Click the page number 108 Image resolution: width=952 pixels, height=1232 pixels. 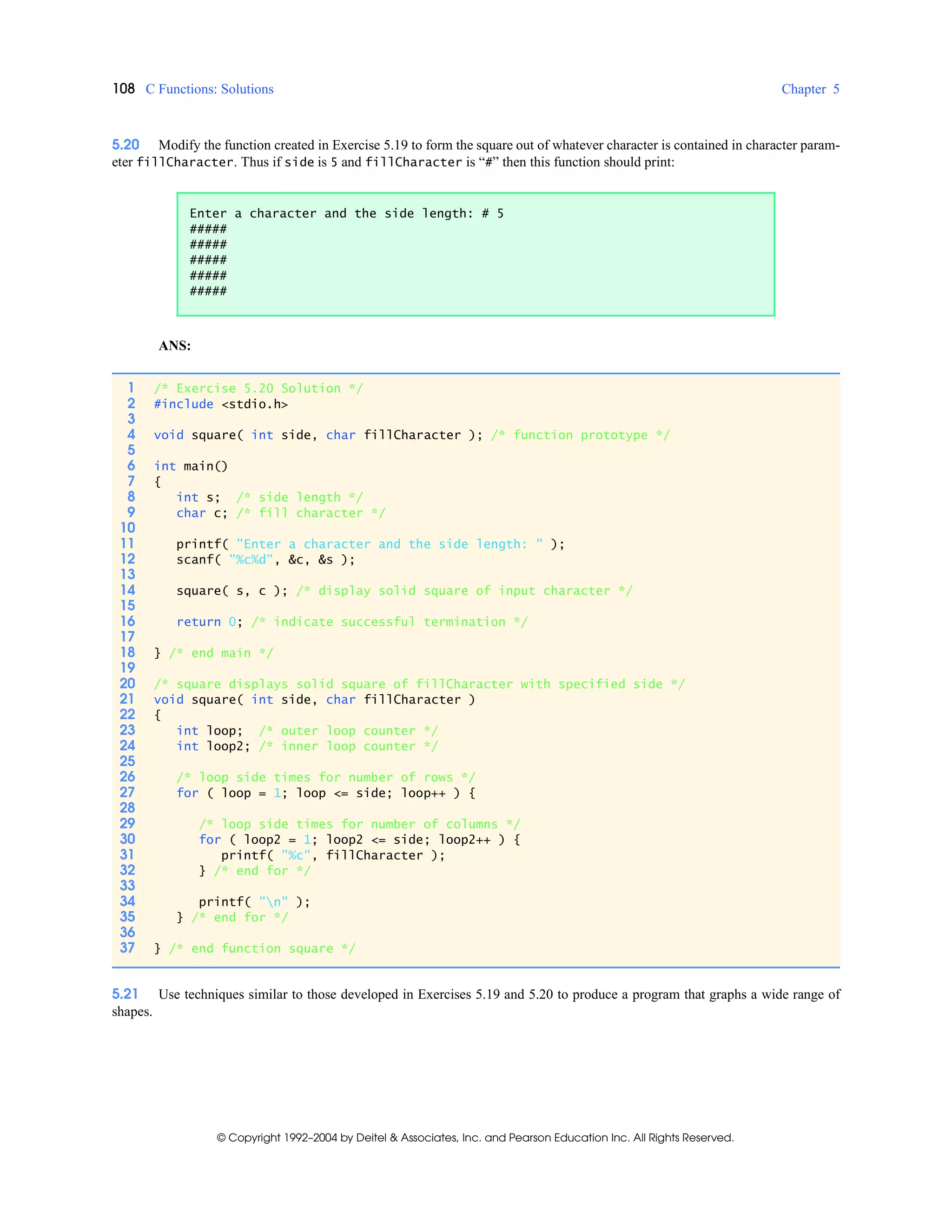pos(124,89)
